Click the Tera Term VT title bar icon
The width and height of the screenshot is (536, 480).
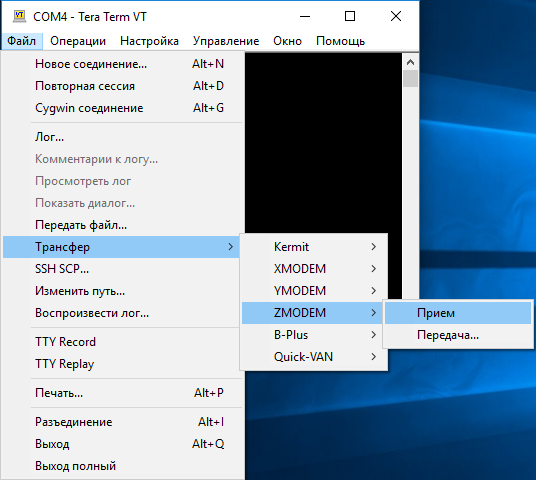click(19, 16)
